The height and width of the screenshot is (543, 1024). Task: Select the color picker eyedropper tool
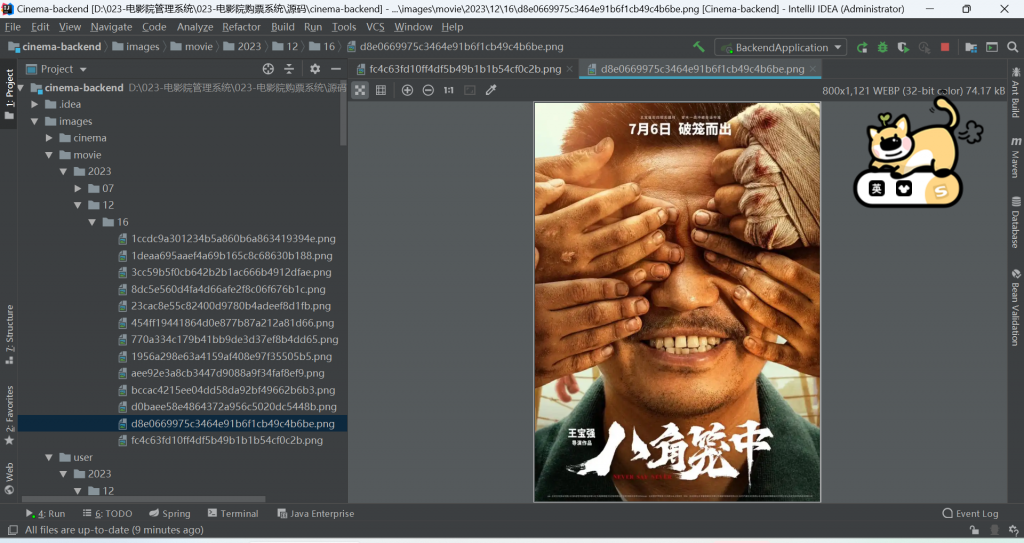[x=491, y=90]
